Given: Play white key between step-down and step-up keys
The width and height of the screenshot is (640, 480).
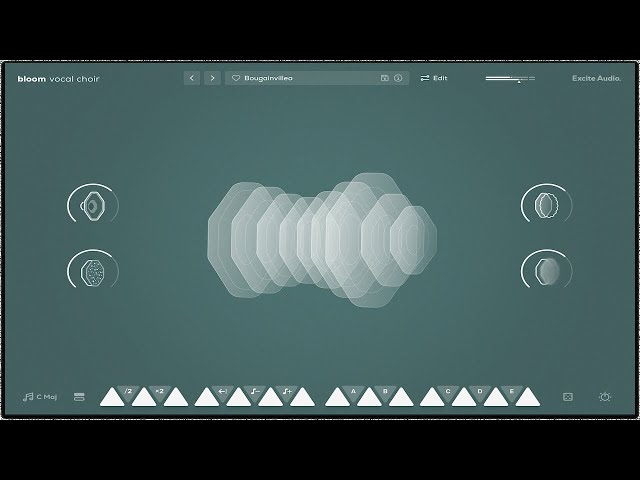Looking at the screenshot, I should [271, 399].
